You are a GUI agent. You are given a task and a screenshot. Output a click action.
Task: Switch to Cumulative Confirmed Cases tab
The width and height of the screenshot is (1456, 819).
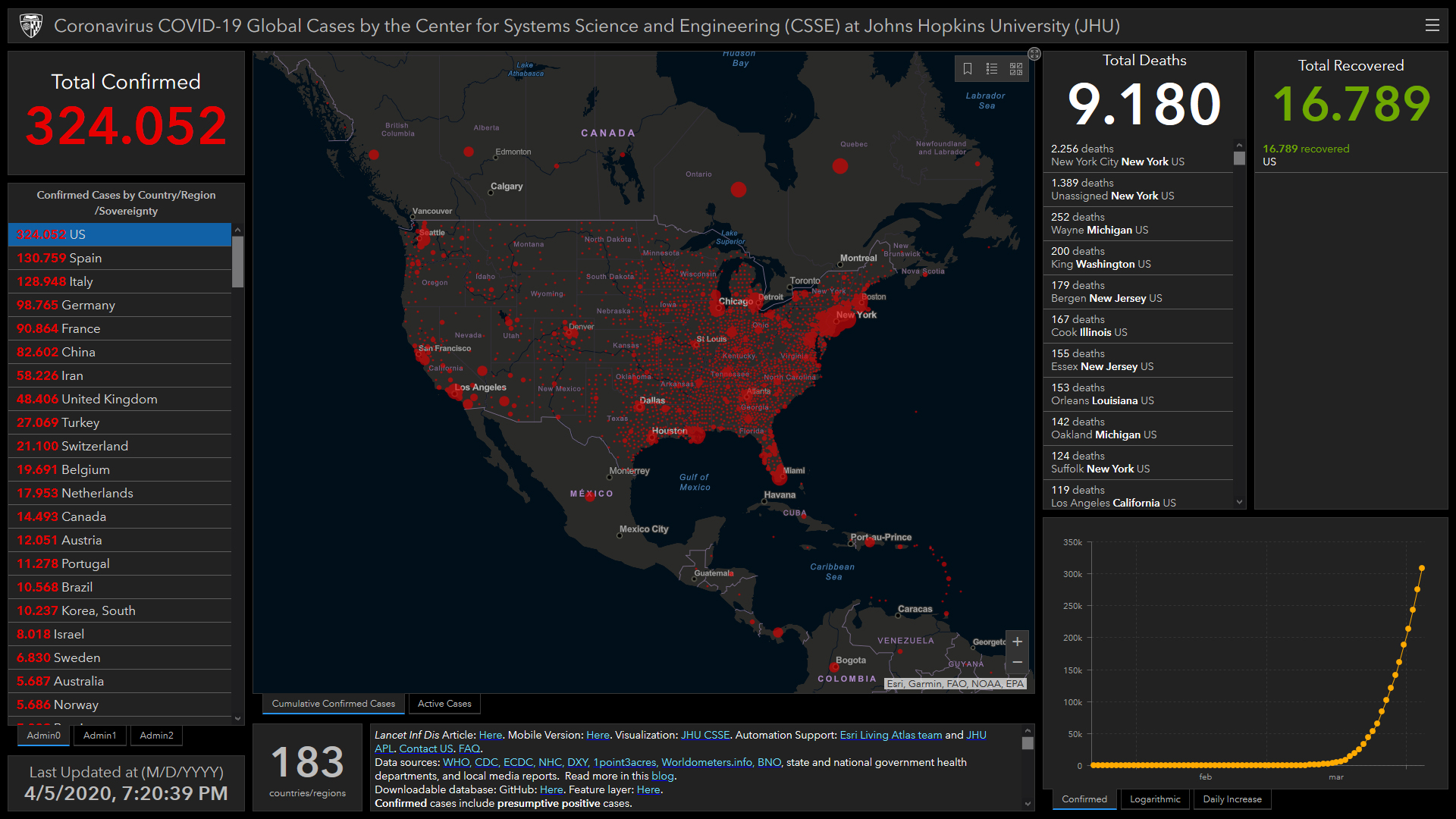click(x=334, y=704)
